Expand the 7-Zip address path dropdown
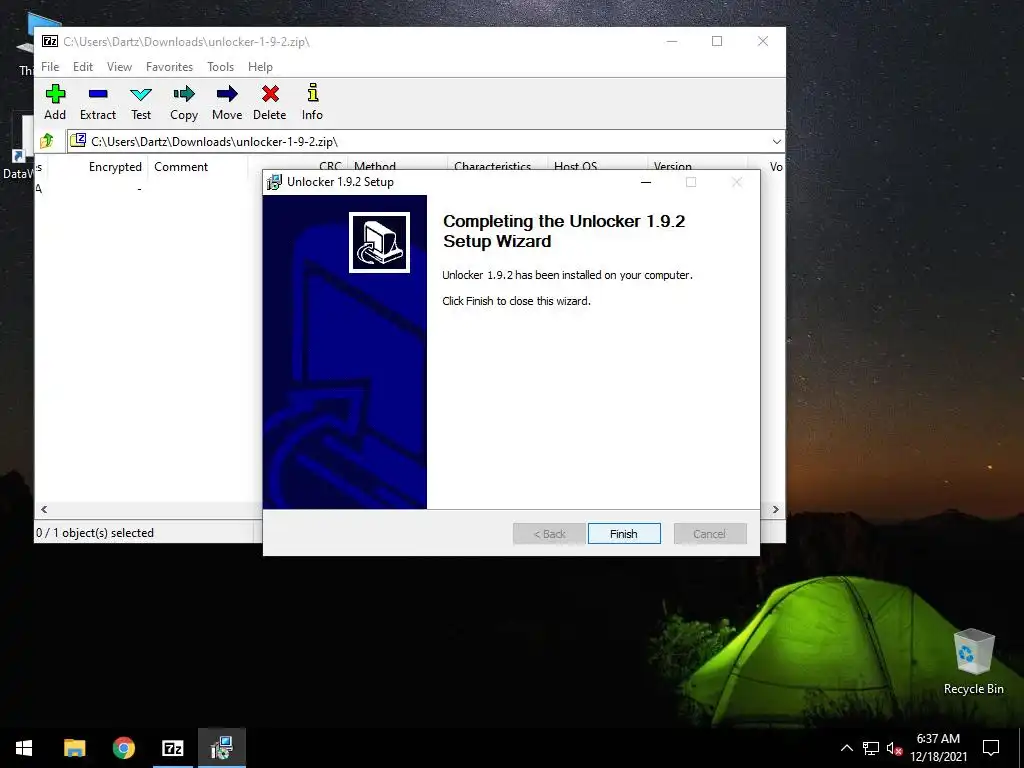Image resolution: width=1024 pixels, height=768 pixels. coord(776,142)
